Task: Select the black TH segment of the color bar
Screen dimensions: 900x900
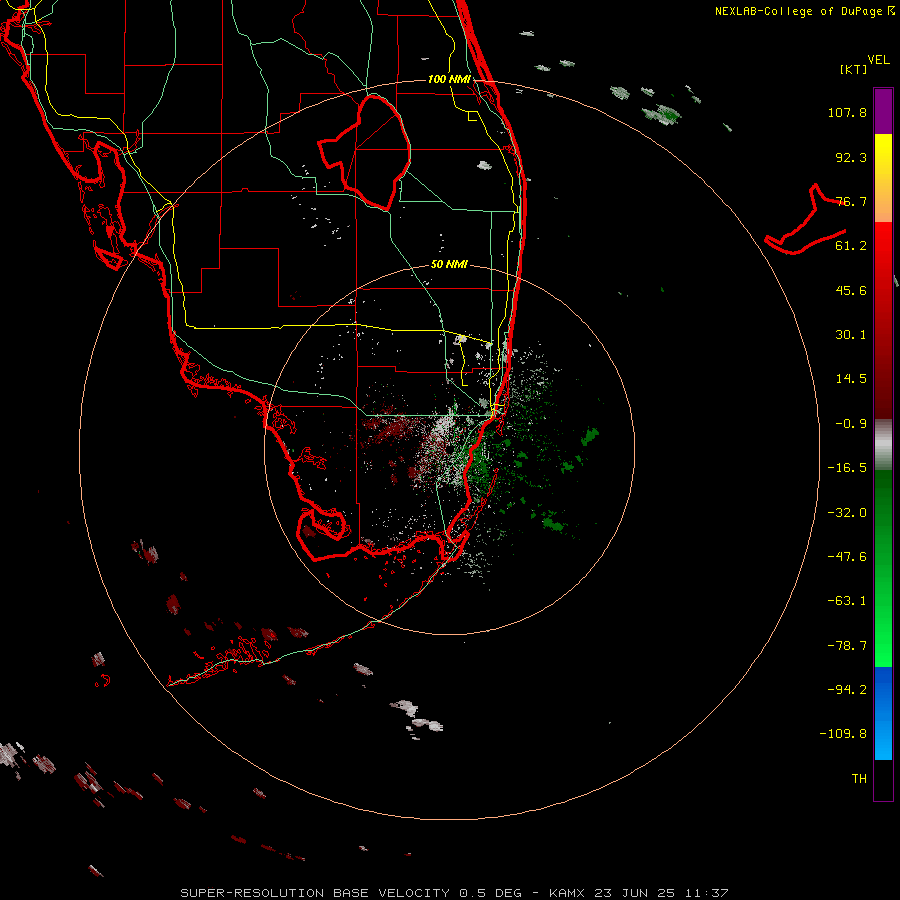Action: 883,779
